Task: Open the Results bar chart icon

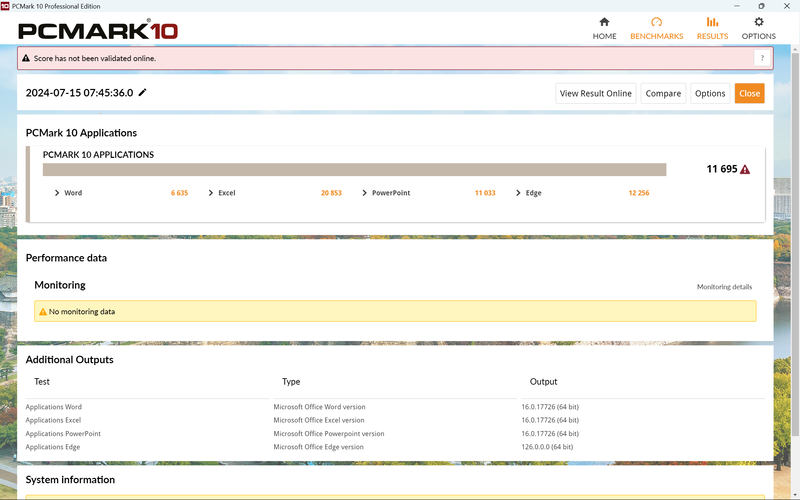Action: tap(712, 22)
